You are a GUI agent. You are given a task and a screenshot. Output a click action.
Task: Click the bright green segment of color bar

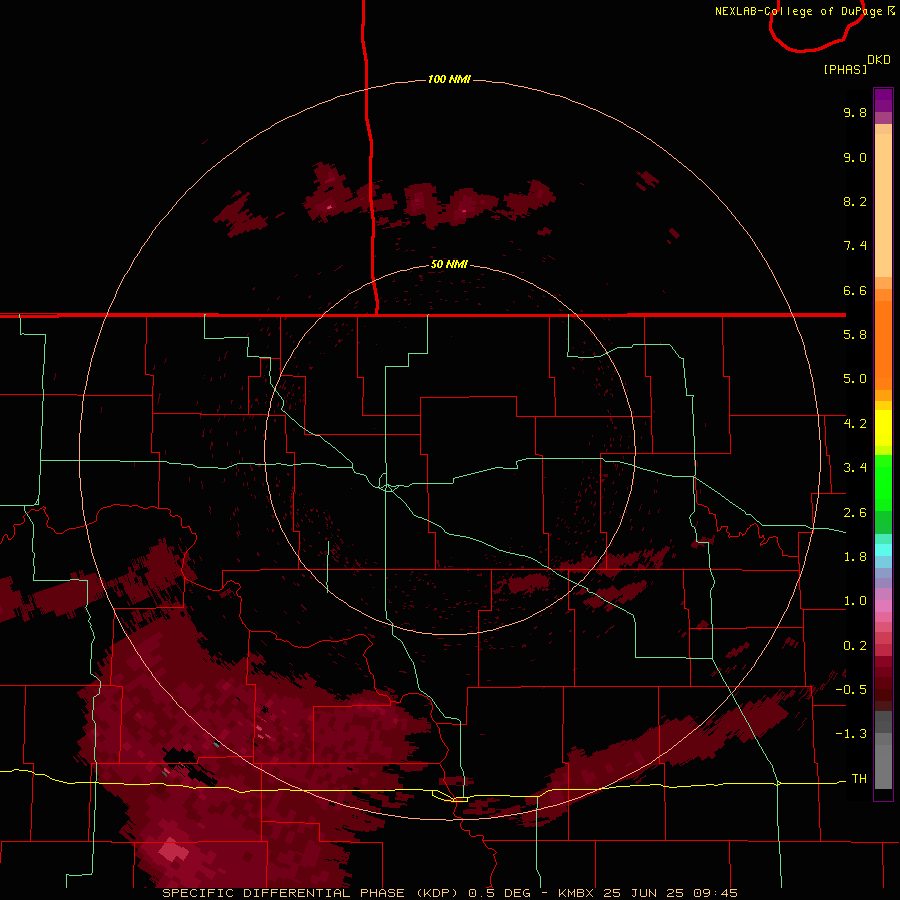click(x=883, y=483)
